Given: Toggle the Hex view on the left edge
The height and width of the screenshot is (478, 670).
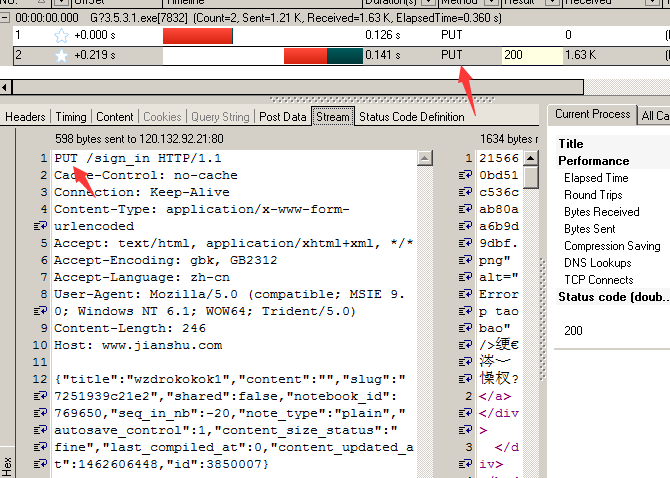Looking at the screenshot, I should pos(8,464).
